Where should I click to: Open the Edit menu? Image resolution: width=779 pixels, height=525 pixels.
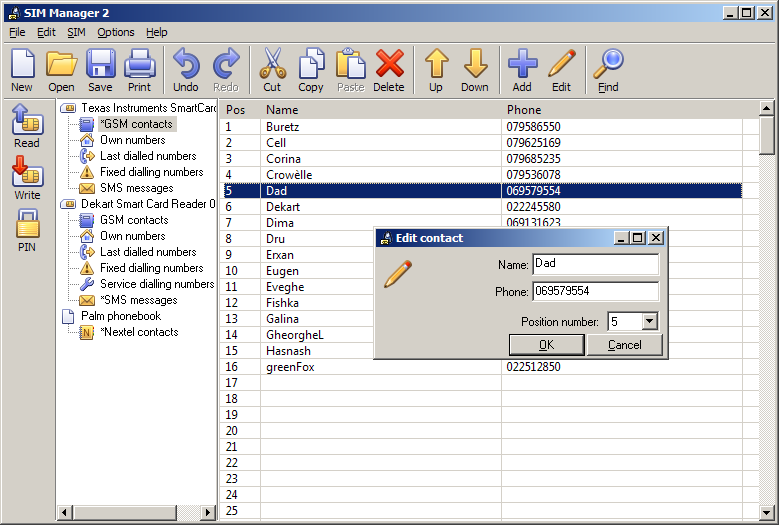tap(46, 32)
